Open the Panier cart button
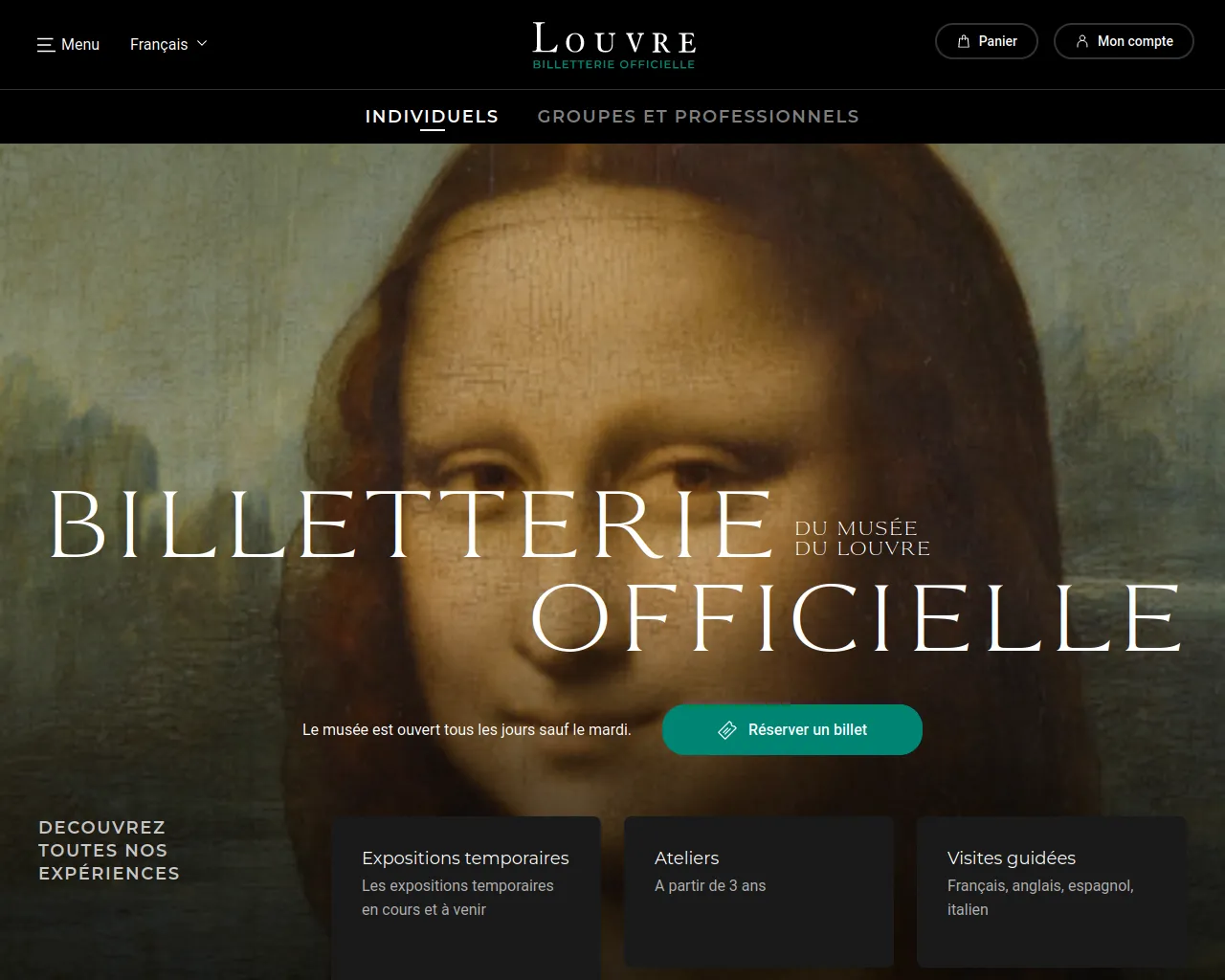The image size is (1225, 980). click(987, 41)
